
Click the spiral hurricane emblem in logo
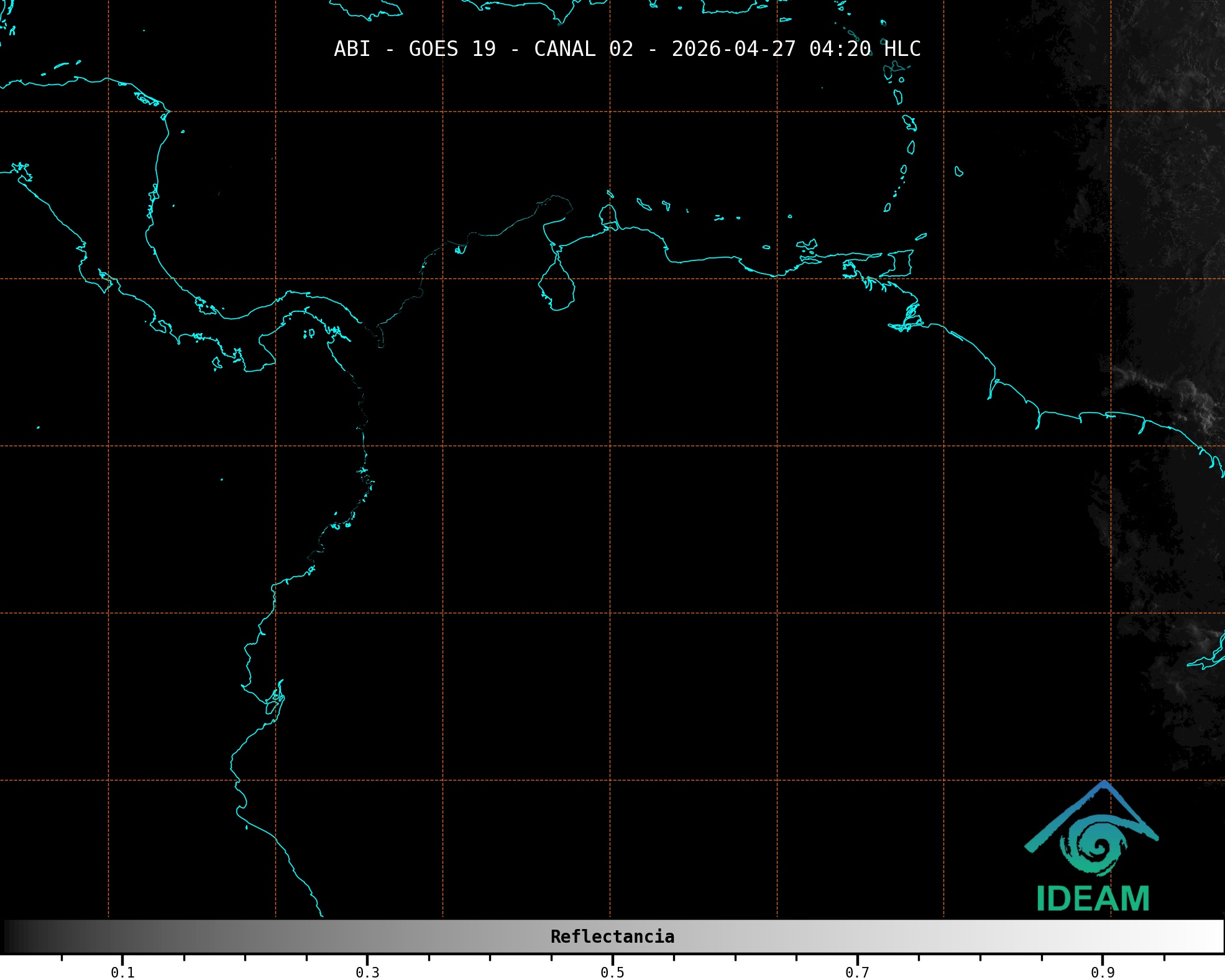click(1094, 846)
